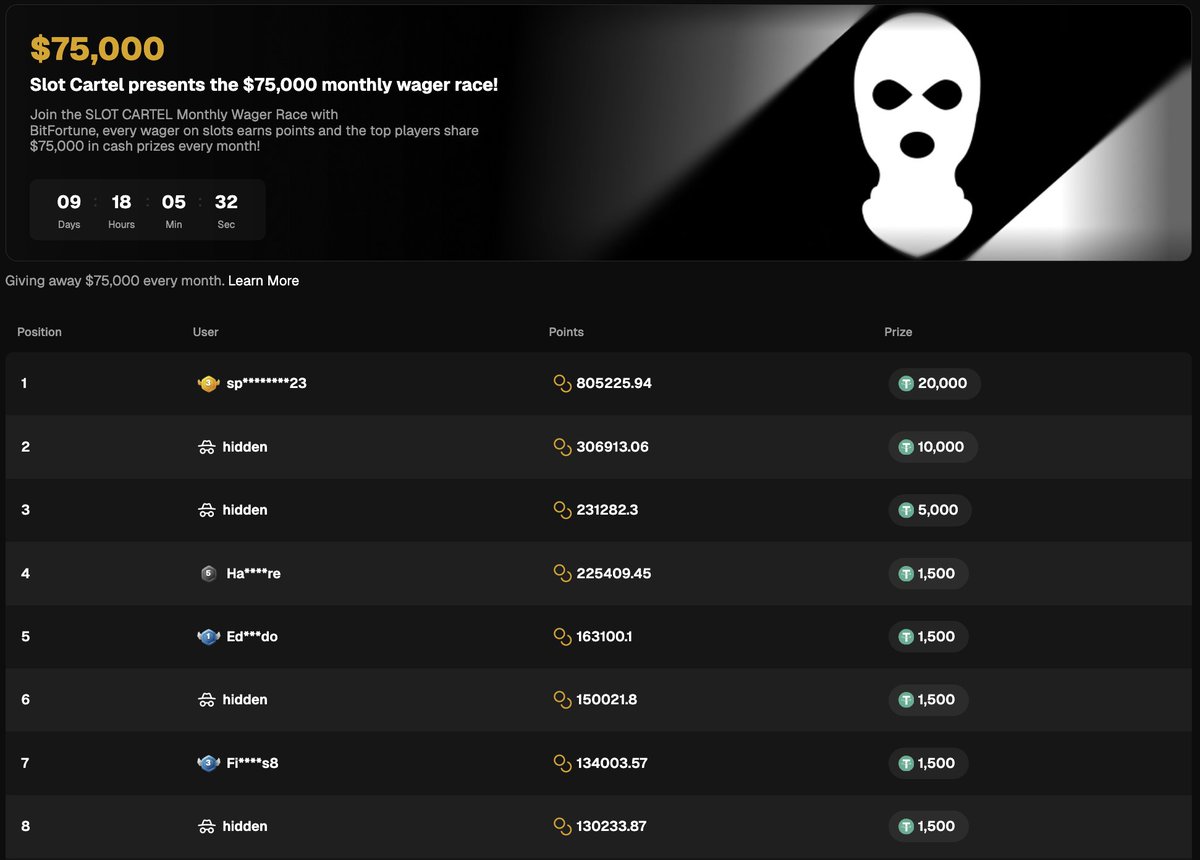Click position number 1 in the leaderboard
The image size is (1200, 860).
click(24, 383)
